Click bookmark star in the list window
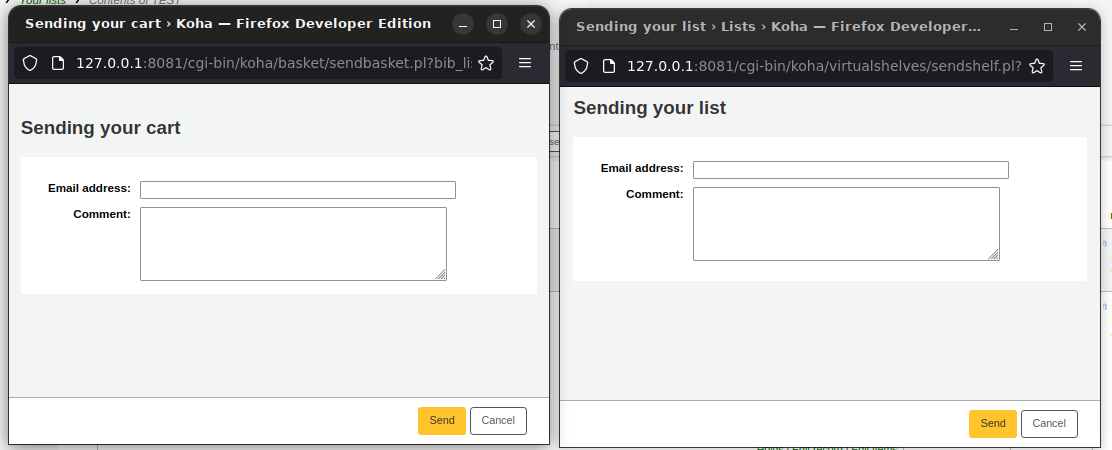Screen dimensions: 1112x450 (x=1037, y=66)
